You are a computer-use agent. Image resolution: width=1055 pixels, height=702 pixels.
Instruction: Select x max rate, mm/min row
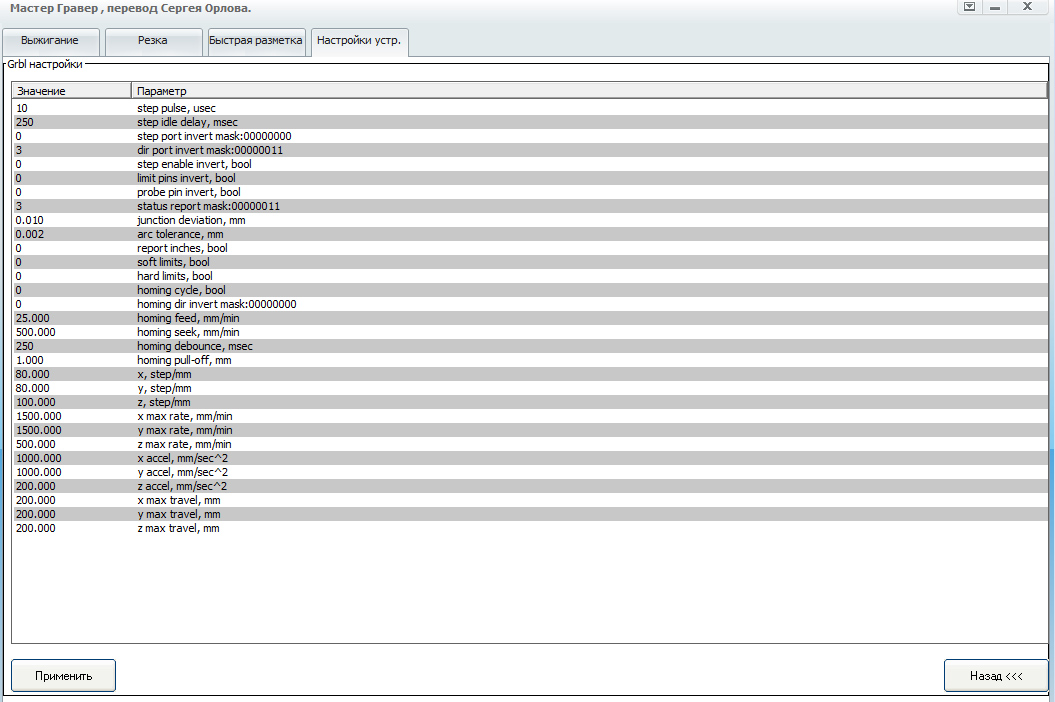pos(530,416)
